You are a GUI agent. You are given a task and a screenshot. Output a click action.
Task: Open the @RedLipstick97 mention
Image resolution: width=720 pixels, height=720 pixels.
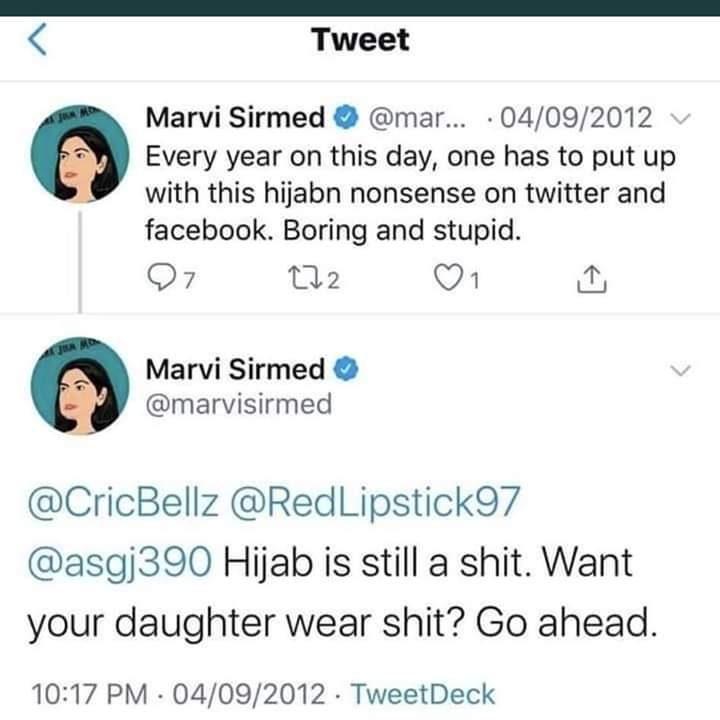(x=376, y=503)
